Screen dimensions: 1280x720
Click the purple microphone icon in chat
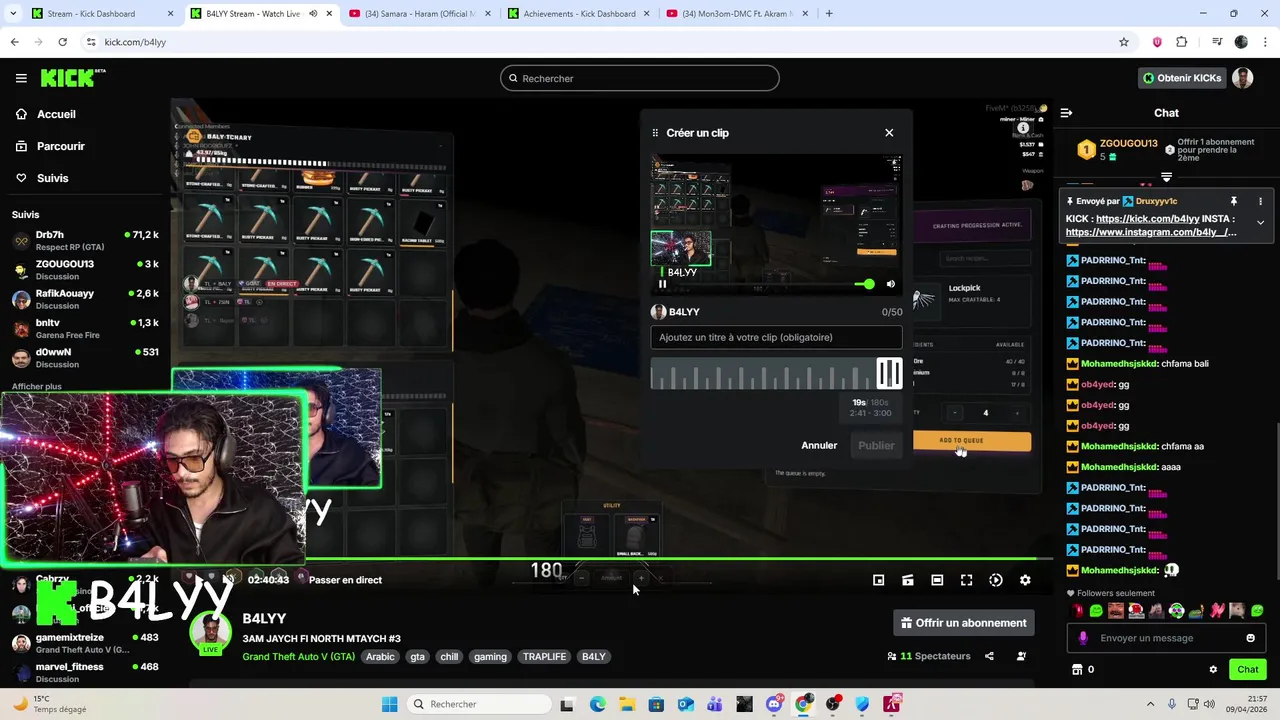point(1083,638)
